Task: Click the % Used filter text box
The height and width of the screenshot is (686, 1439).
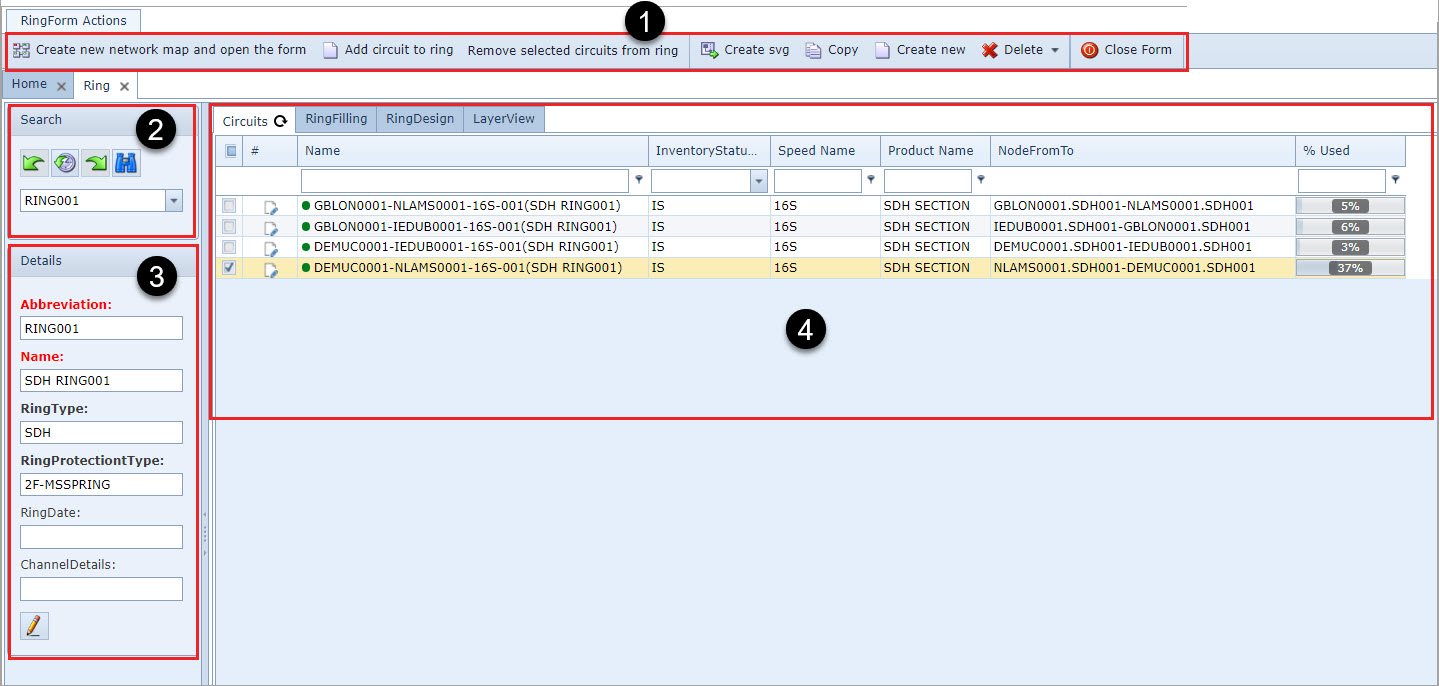Action: (1342, 181)
